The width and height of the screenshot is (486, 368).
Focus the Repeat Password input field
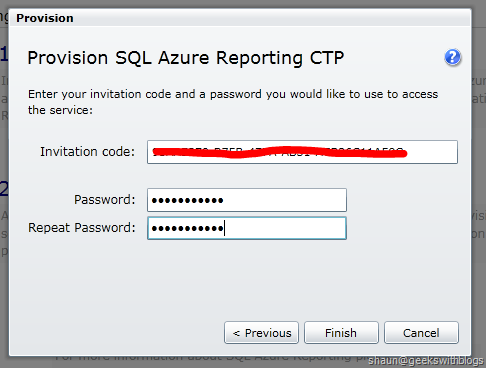coord(247,228)
